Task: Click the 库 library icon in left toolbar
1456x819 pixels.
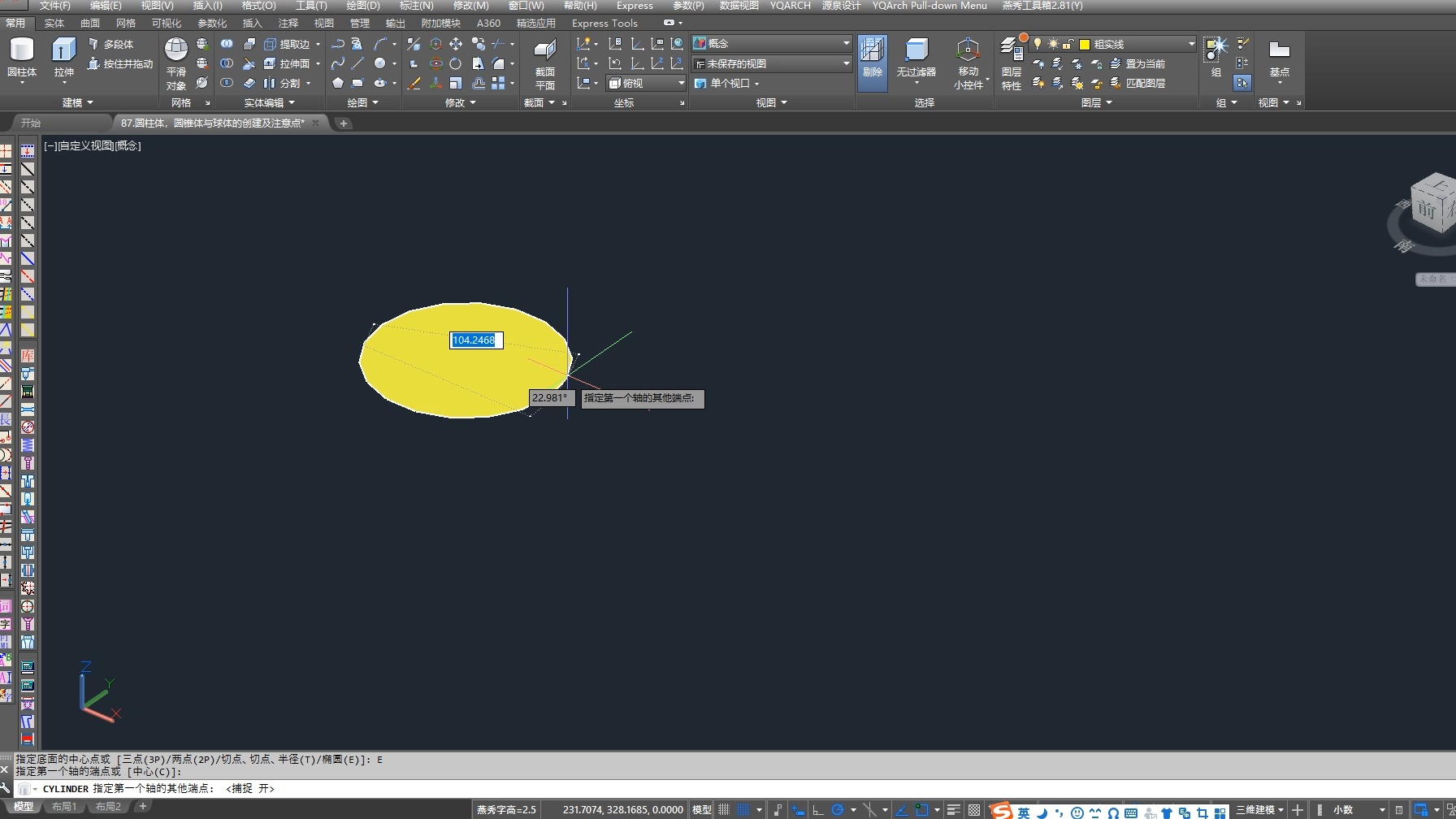Action: click(x=27, y=356)
